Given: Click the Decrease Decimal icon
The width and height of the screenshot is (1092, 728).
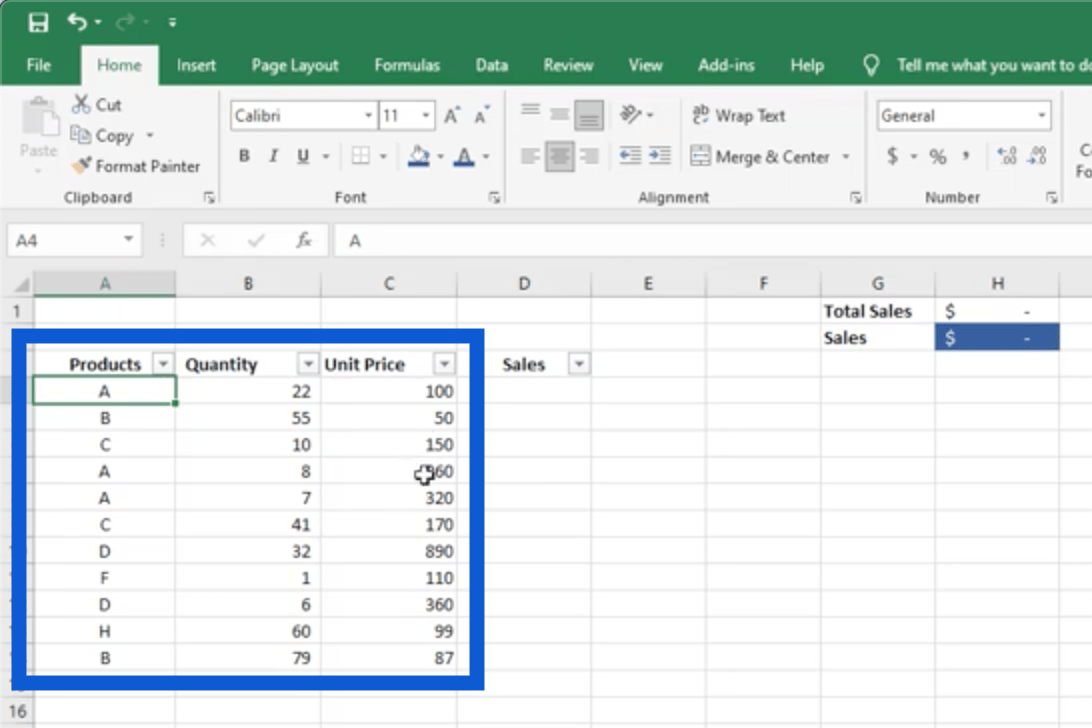Looking at the screenshot, I should [1037, 156].
